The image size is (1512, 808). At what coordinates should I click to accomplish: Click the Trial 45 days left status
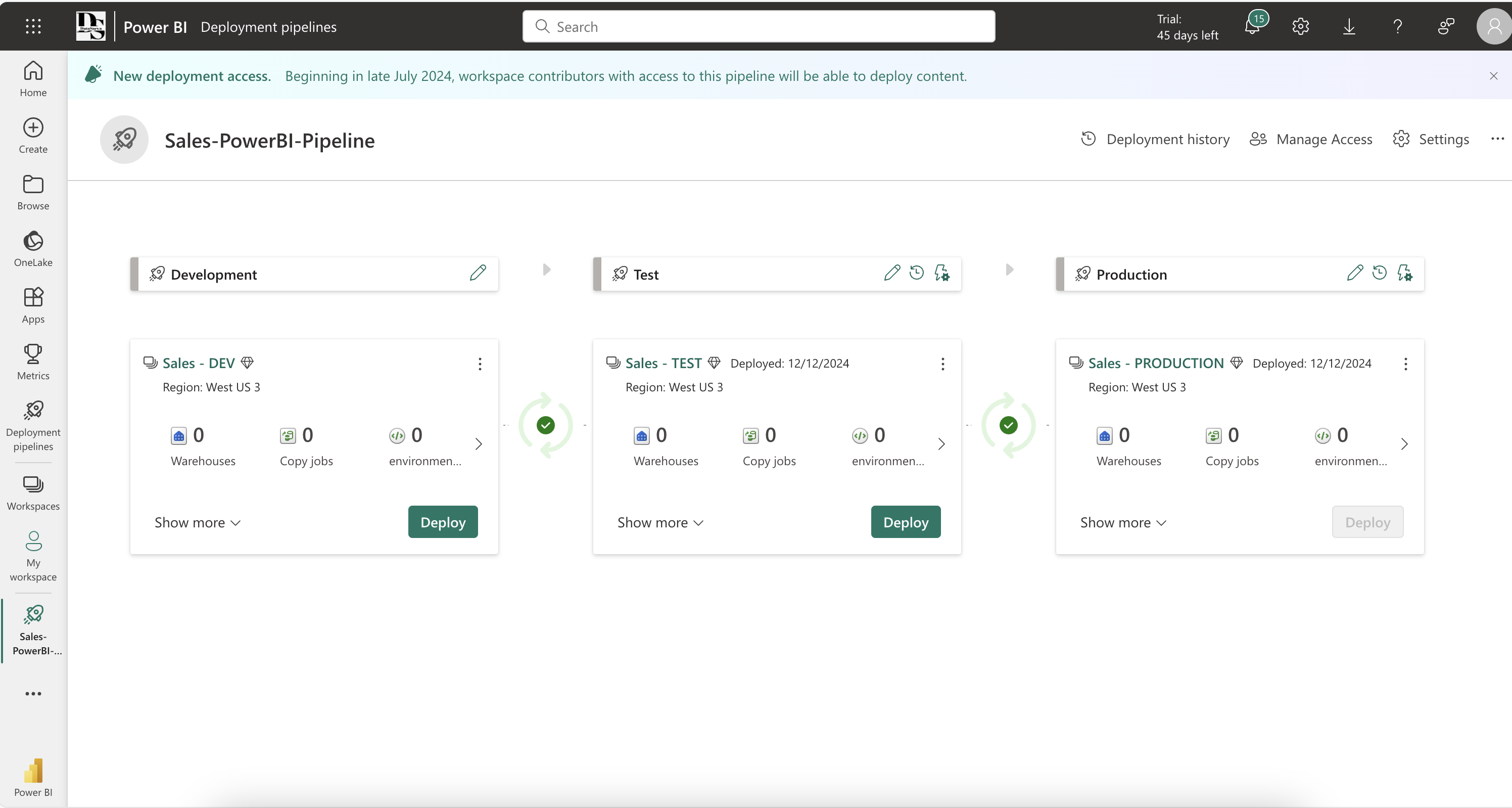click(1187, 27)
